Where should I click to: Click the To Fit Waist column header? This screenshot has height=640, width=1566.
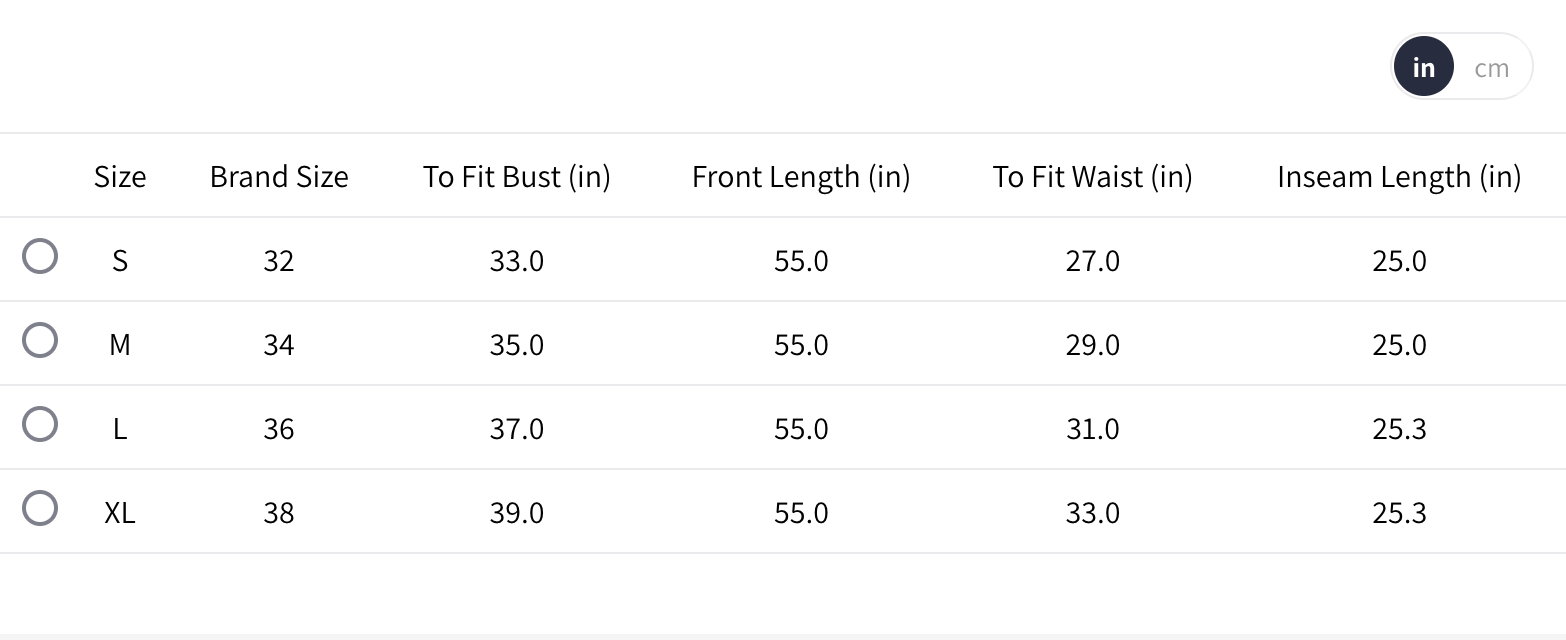(x=1092, y=177)
